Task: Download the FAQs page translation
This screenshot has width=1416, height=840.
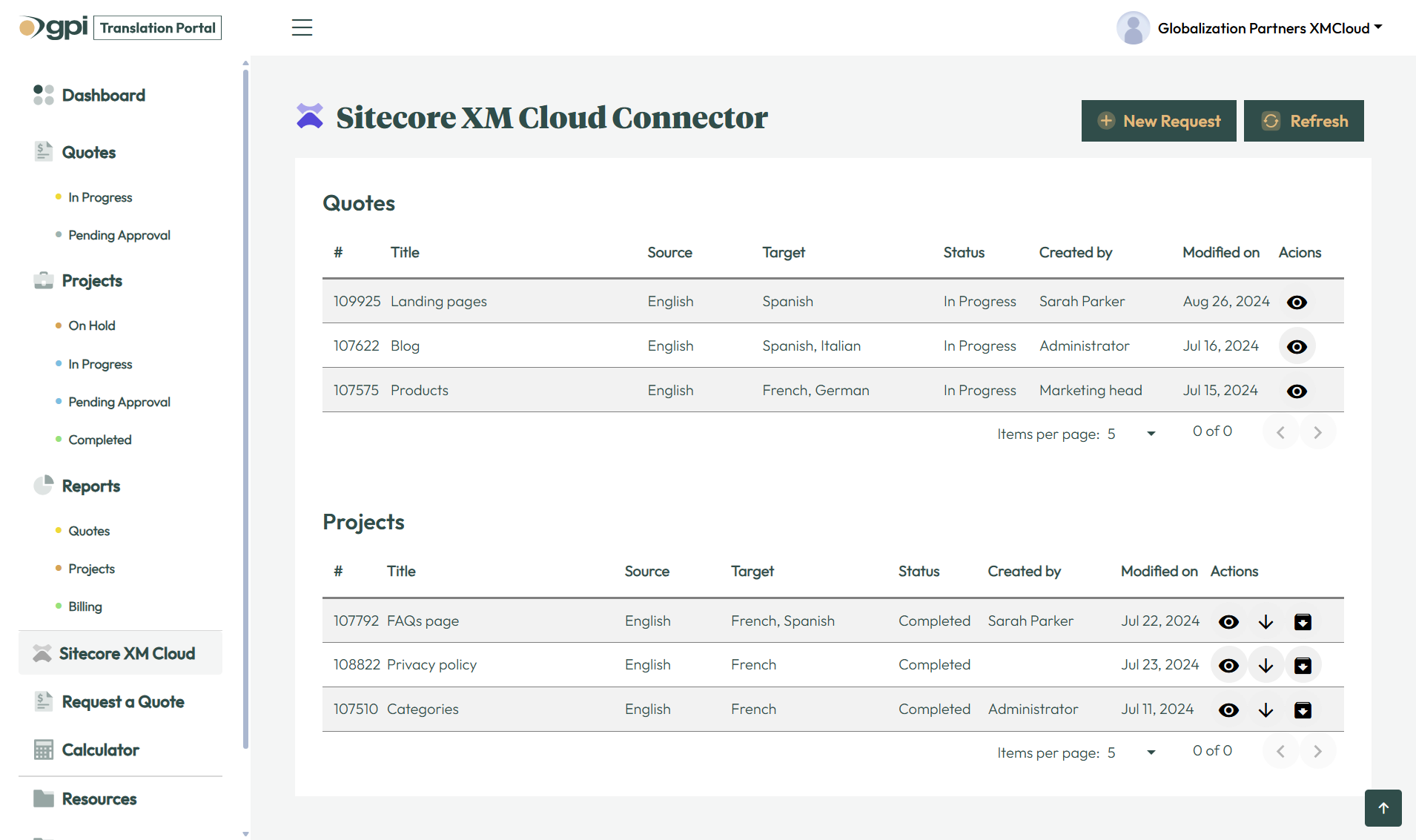Action: click(1266, 621)
